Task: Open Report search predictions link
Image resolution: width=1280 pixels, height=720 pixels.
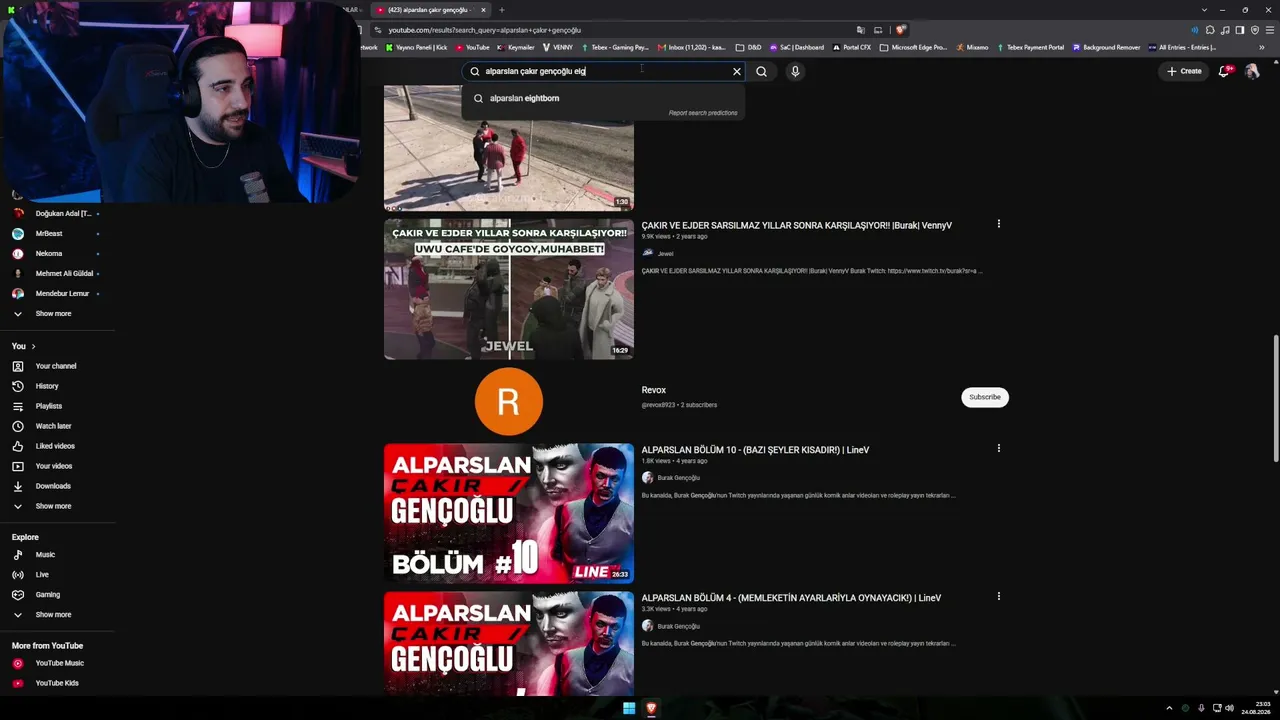Action: tap(703, 113)
